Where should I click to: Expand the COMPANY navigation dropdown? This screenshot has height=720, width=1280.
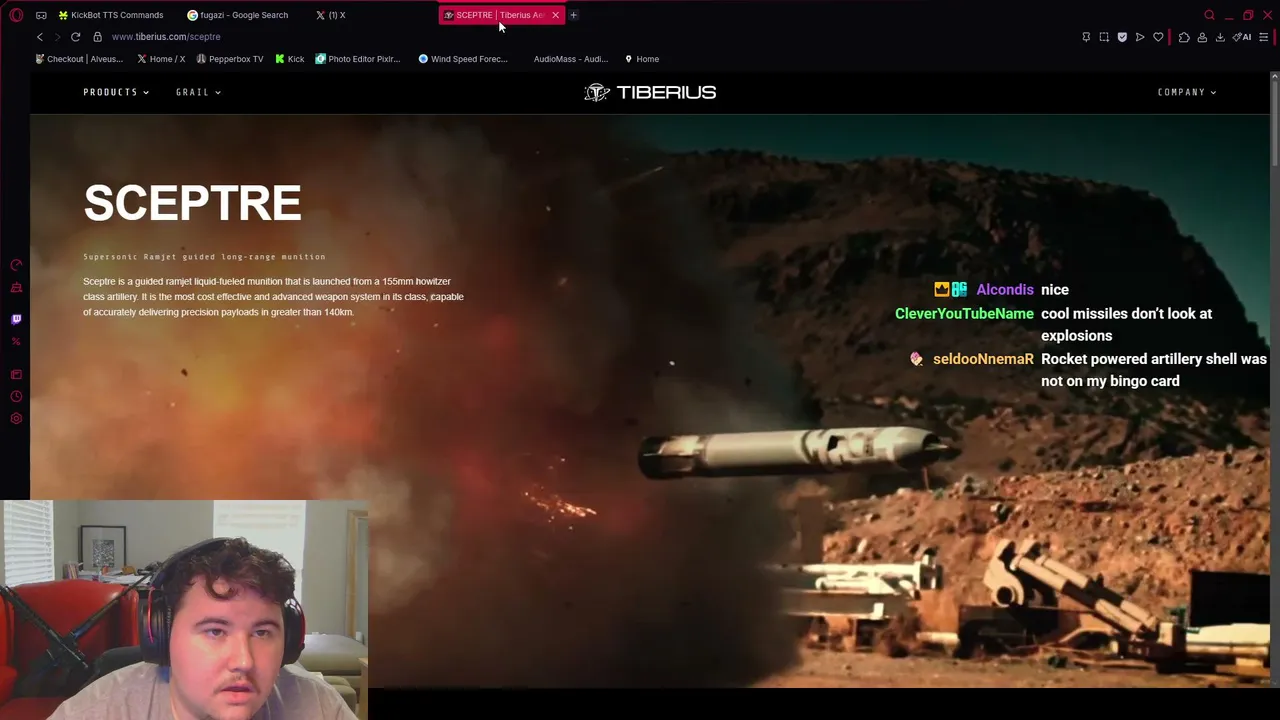pyautogui.click(x=1187, y=92)
